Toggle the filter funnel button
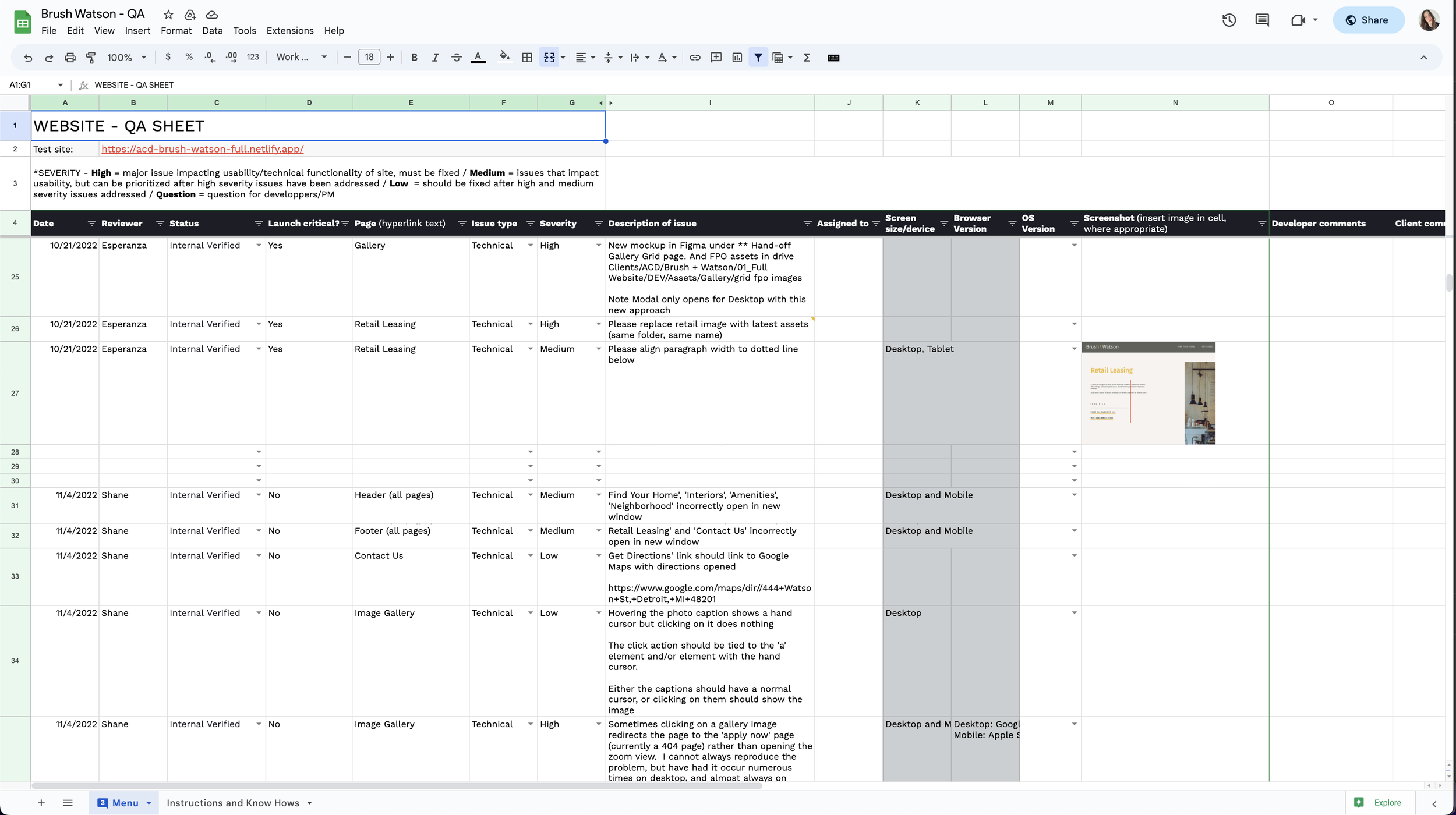This screenshot has height=815, width=1456. point(758,57)
